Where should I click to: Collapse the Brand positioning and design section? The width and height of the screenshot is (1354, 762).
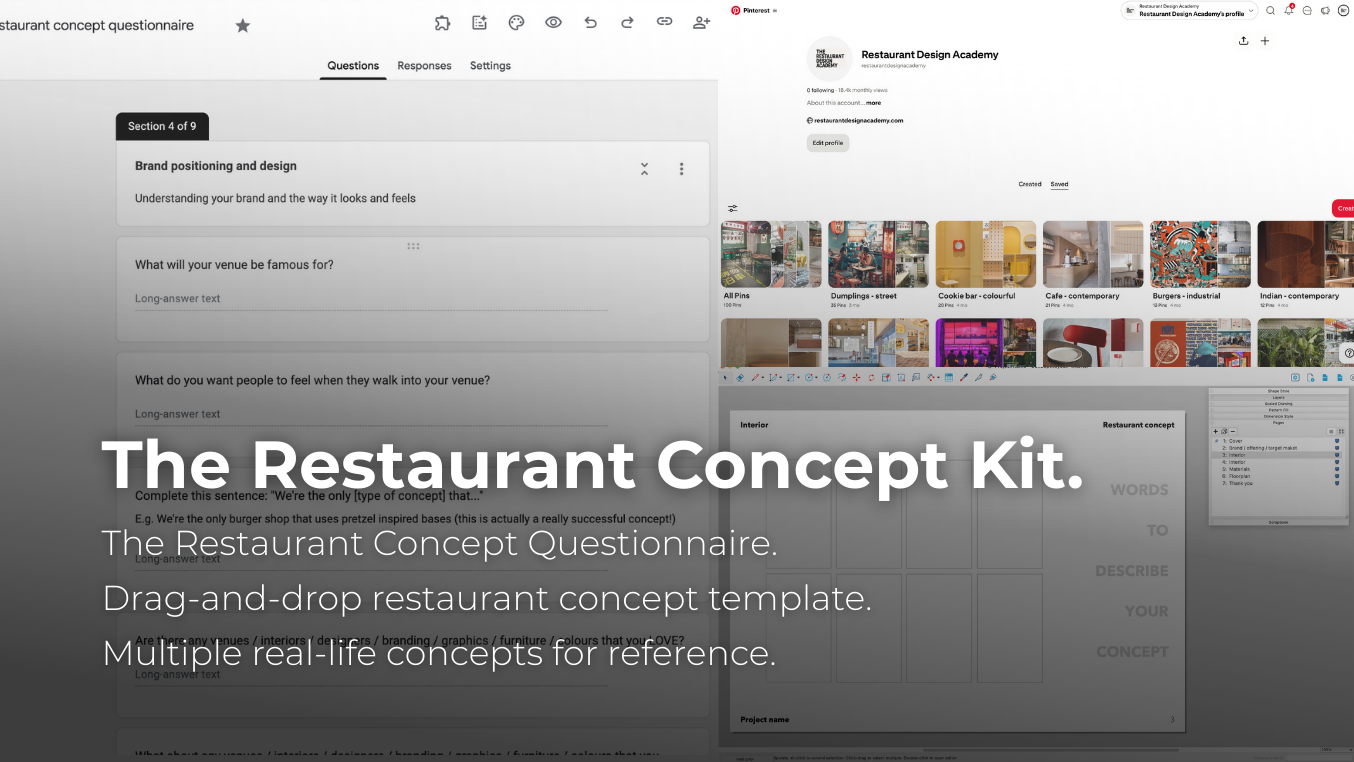click(x=644, y=169)
